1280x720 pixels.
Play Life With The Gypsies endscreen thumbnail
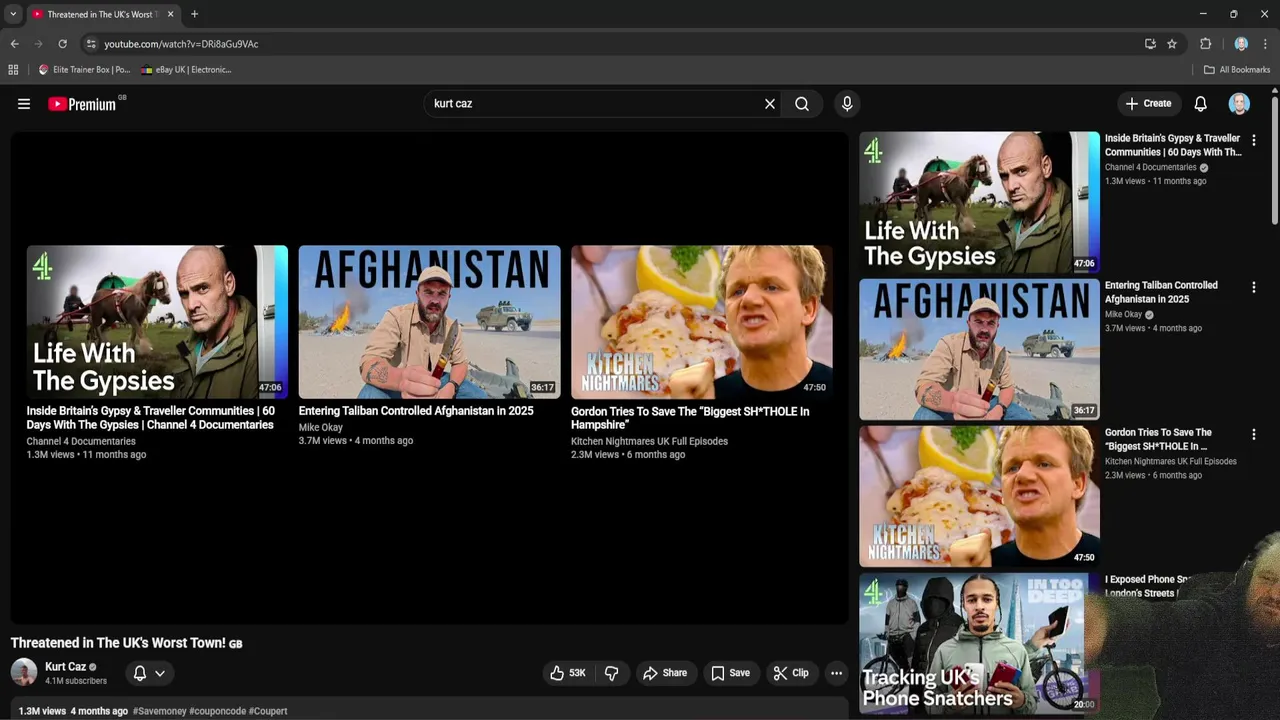click(157, 322)
